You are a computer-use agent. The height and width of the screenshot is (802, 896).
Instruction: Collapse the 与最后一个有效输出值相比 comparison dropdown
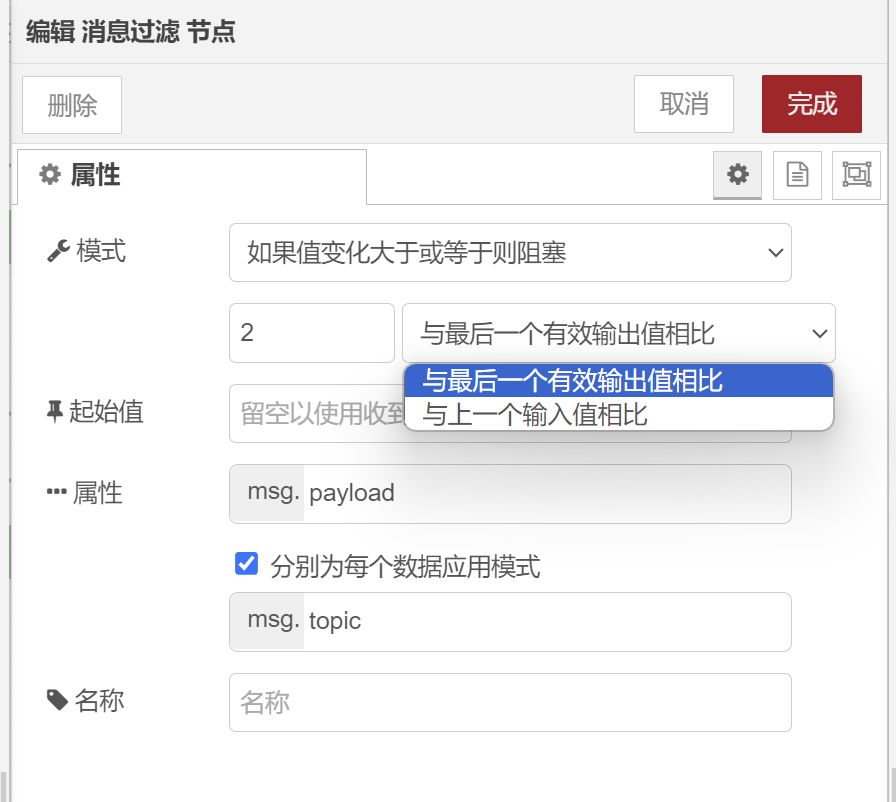coord(619,333)
